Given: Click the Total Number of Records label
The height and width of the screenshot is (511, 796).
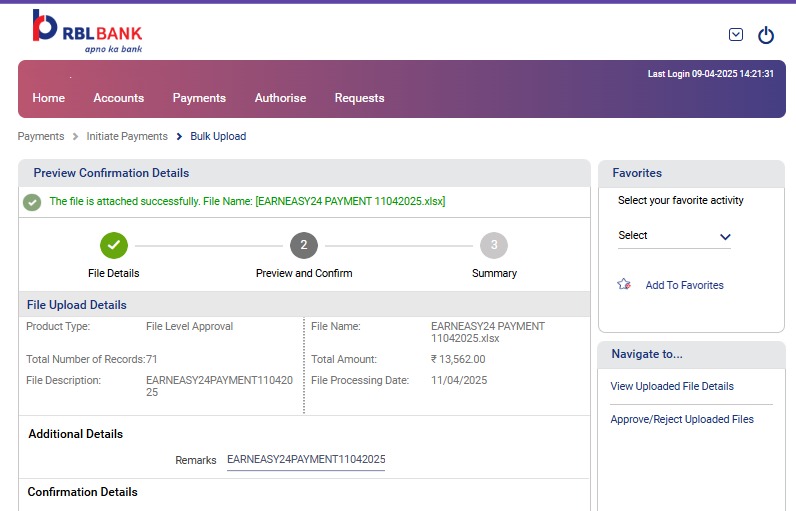Looking at the screenshot, I should click(85, 359).
